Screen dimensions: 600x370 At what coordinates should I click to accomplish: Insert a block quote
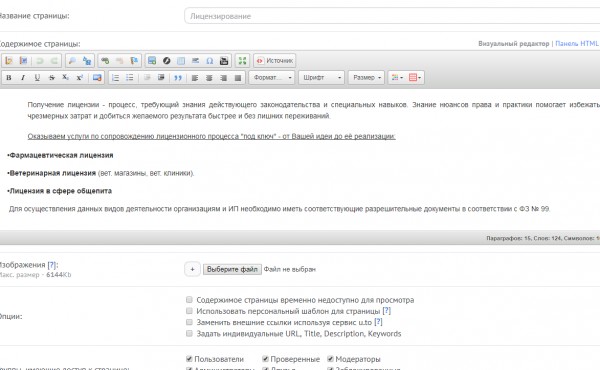click(x=178, y=78)
